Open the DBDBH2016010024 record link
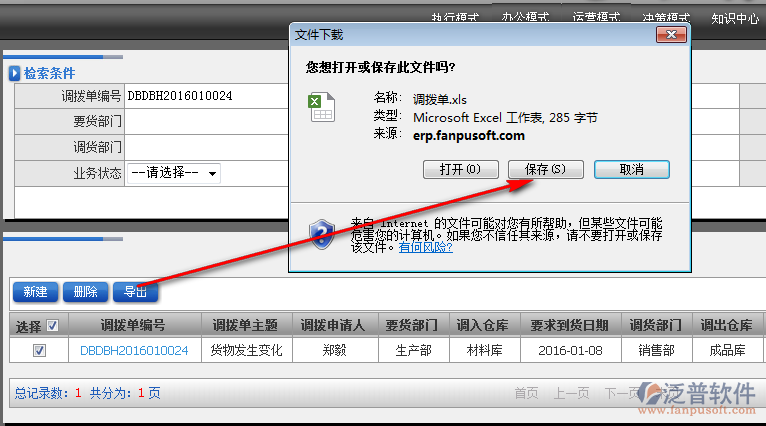The image size is (766, 426). (134, 350)
